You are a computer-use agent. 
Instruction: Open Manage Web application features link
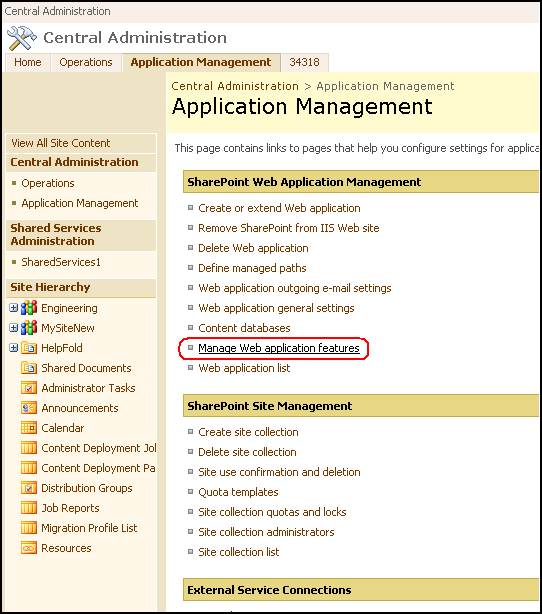[x=279, y=348]
